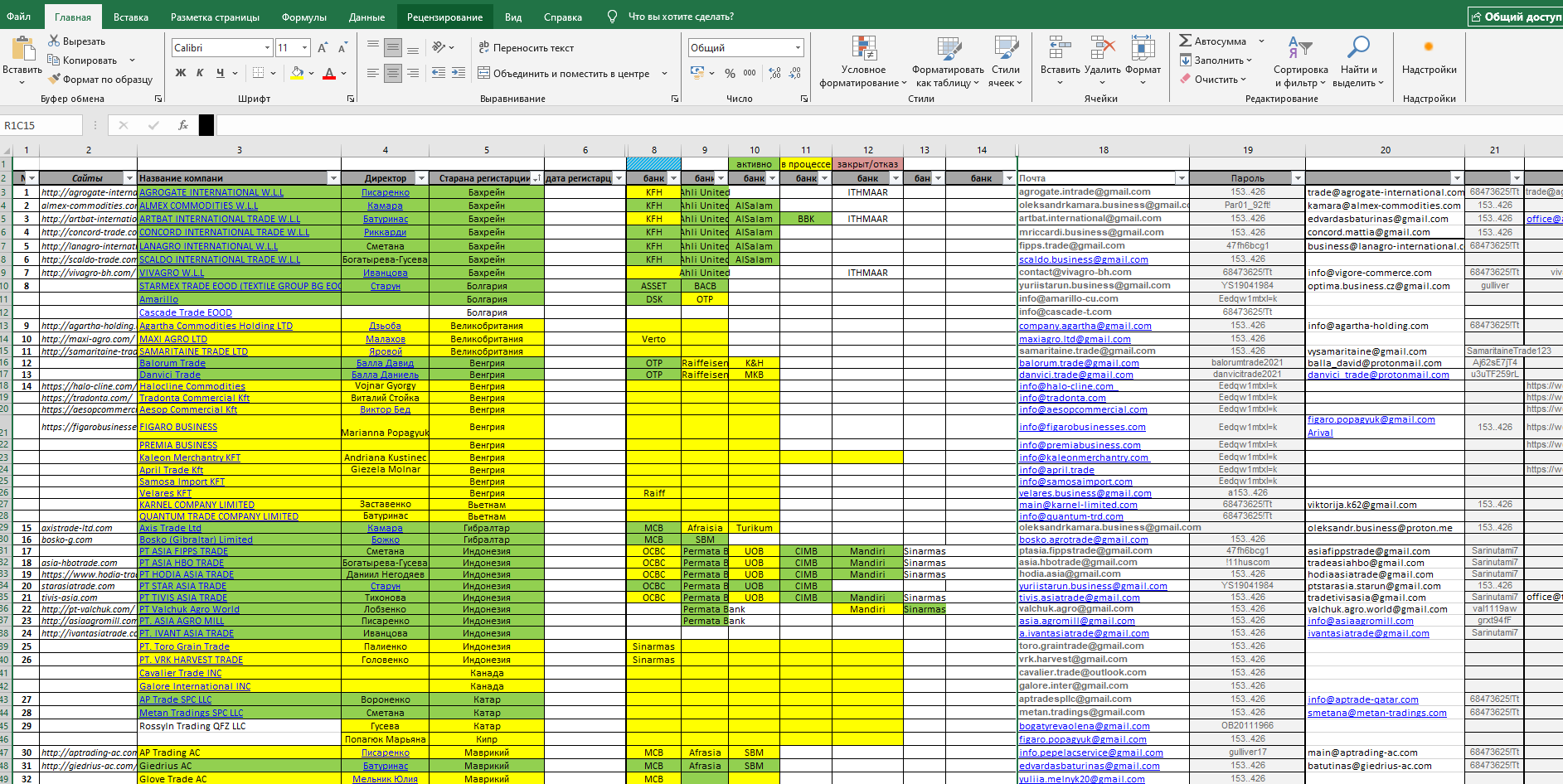Switch to Разметка страницы tab

point(215,17)
